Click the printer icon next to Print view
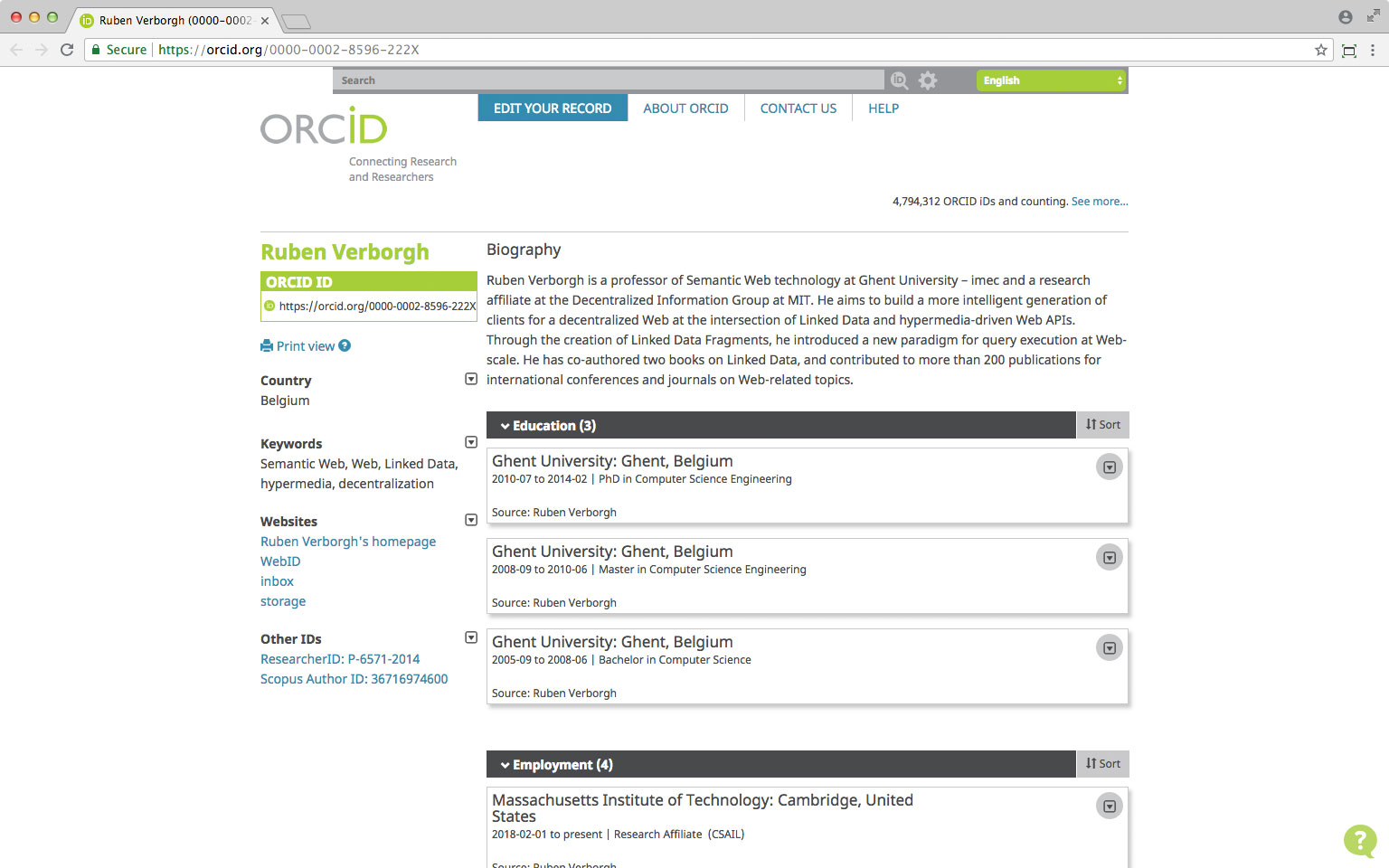This screenshot has height=868, width=1389. pos(267,345)
